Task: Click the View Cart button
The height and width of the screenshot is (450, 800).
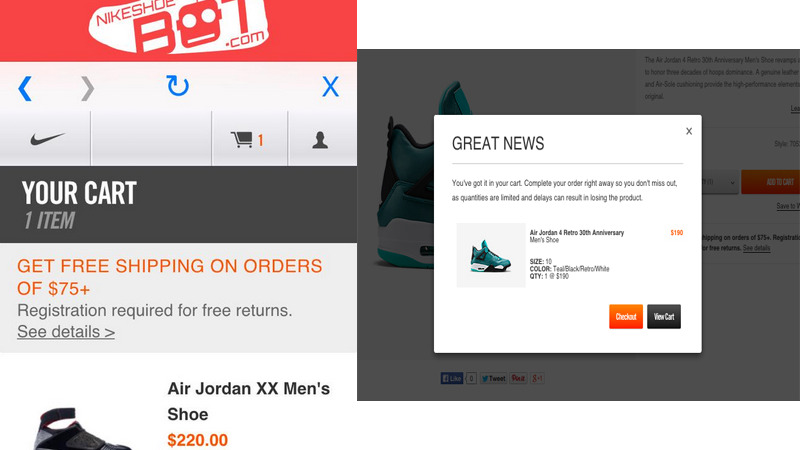Action: (x=664, y=316)
